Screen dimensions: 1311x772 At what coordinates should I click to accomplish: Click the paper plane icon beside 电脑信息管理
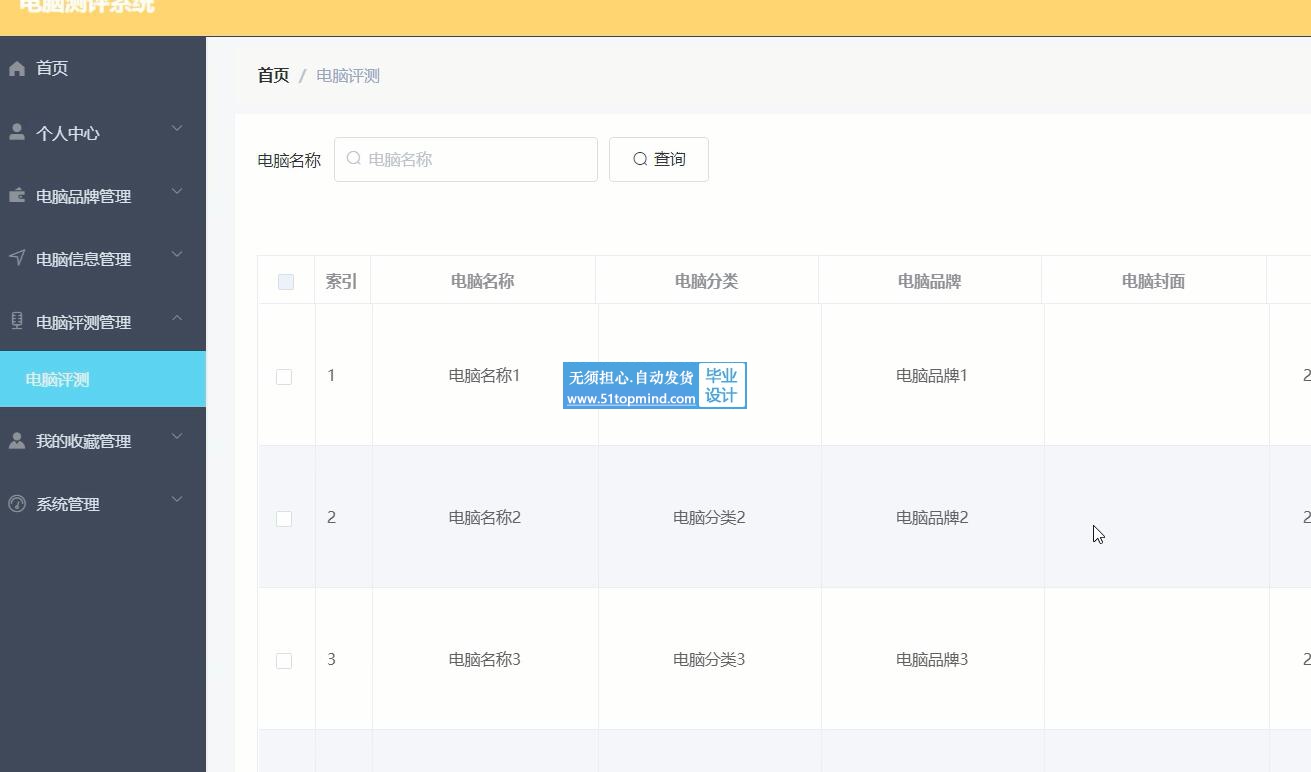tap(17, 258)
